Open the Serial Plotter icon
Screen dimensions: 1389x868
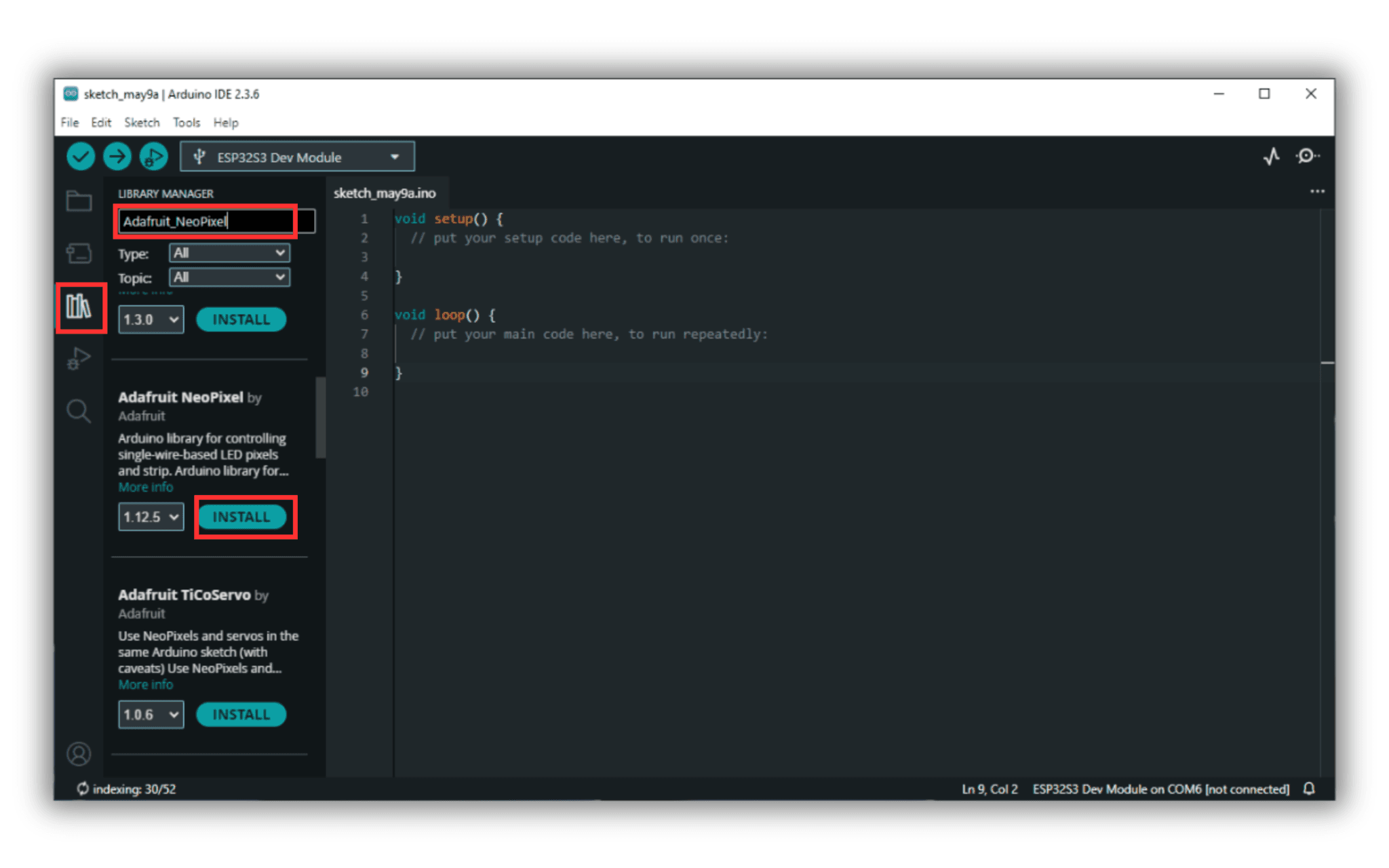coord(1272,157)
